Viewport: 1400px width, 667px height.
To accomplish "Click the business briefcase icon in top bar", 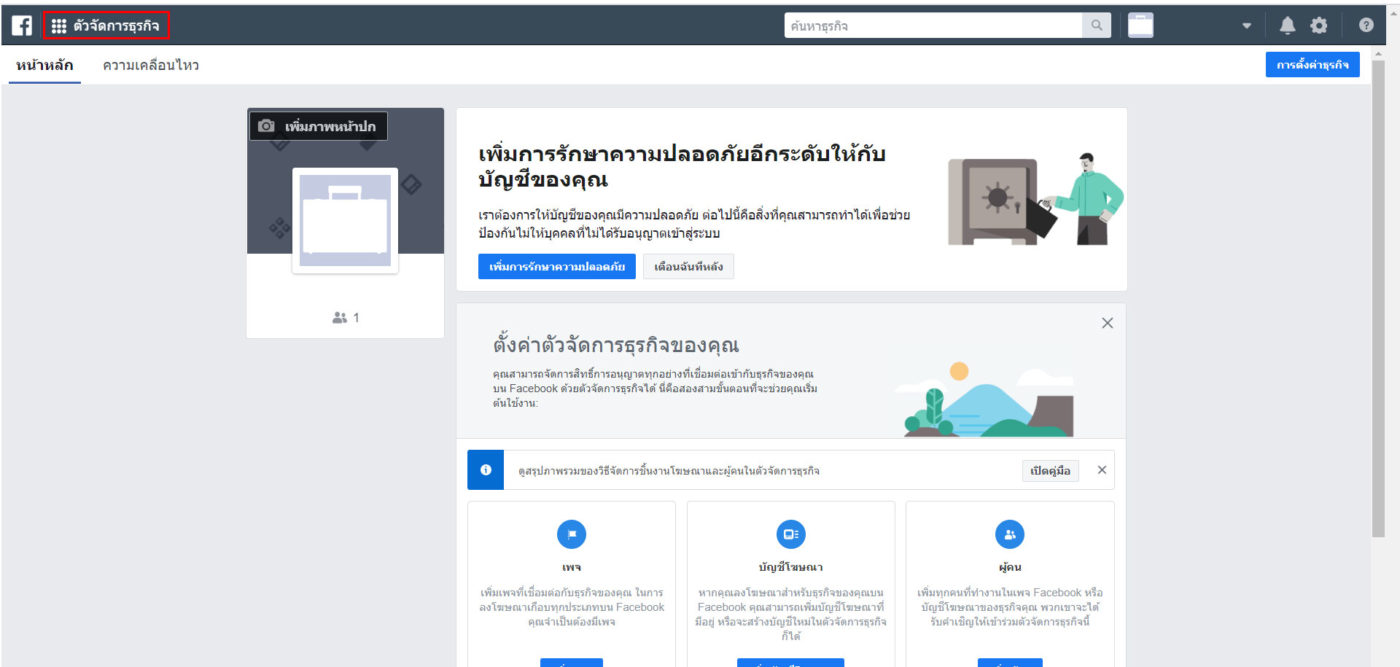I will tap(1140, 26).
